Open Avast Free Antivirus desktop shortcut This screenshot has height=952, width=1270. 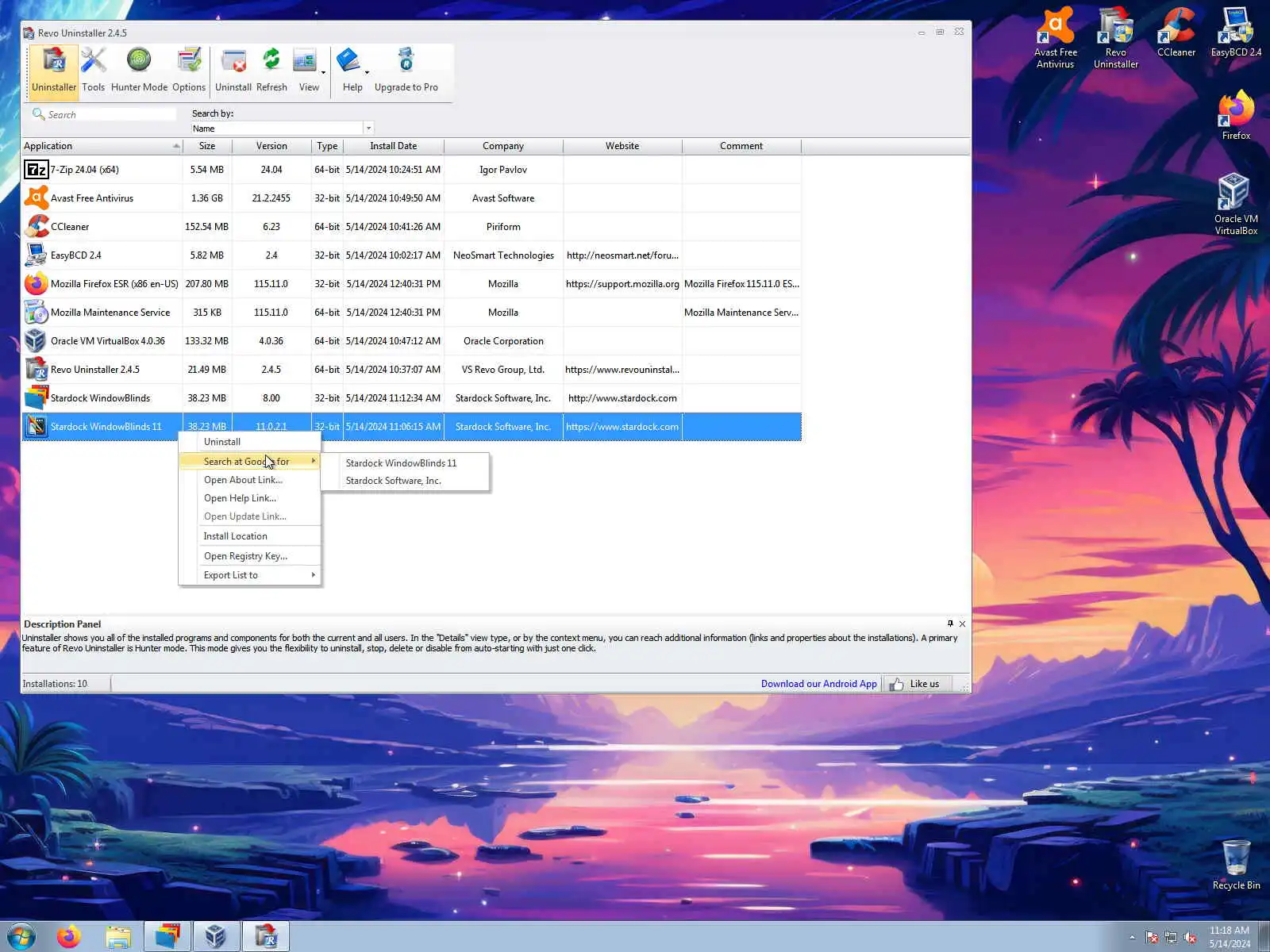1056,38
